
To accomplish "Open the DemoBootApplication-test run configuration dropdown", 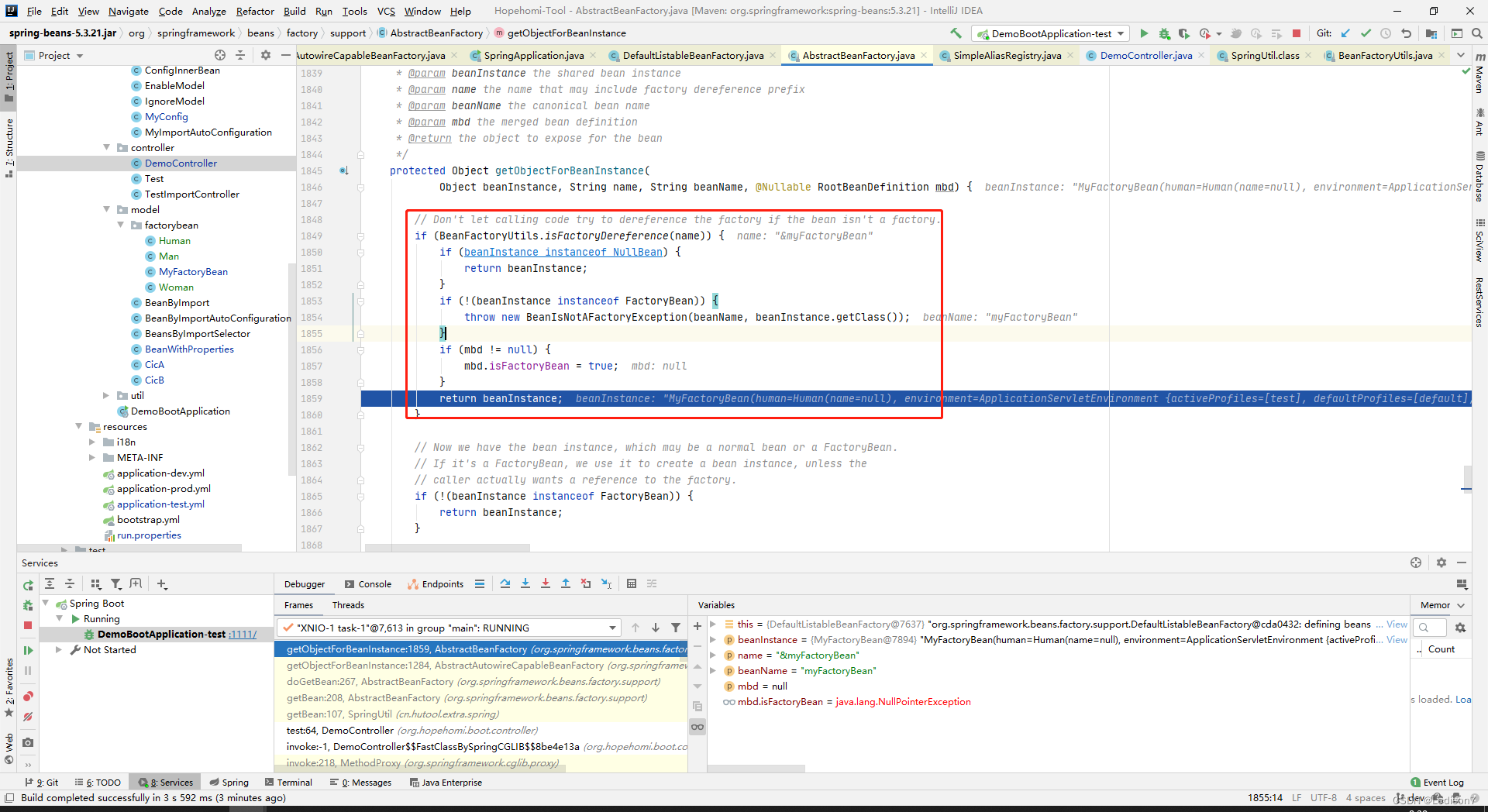I will tap(1051, 33).
